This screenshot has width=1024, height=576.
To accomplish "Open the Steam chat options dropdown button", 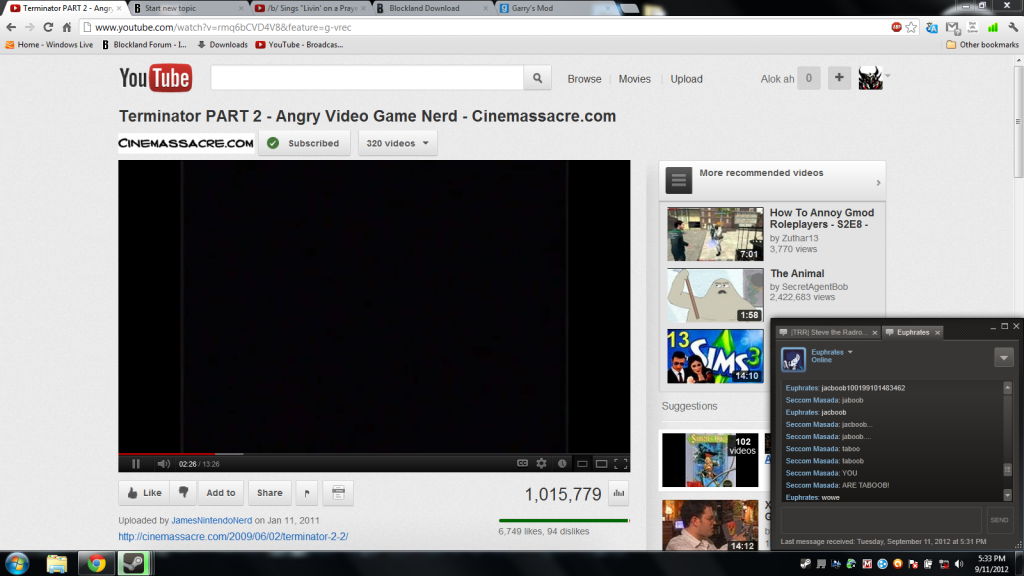I will coord(1004,357).
